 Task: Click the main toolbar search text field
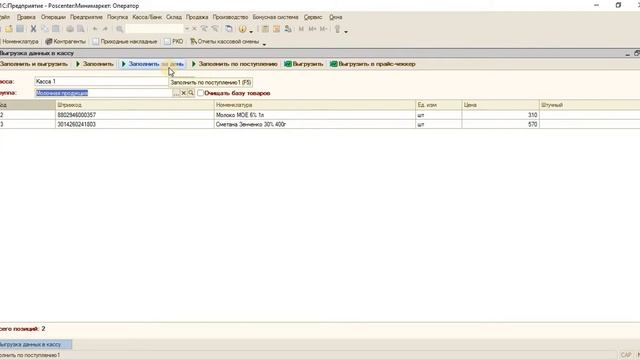pyautogui.click(x=155, y=29)
